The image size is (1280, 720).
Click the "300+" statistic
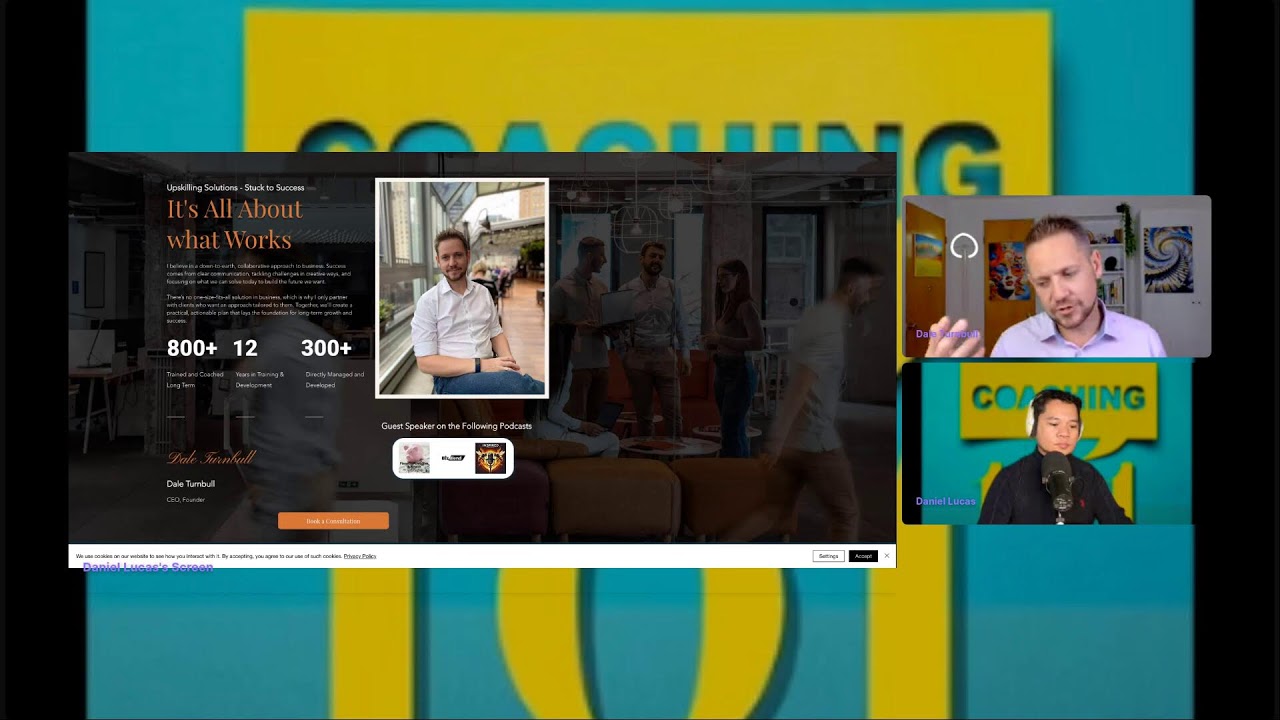pyautogui.click(x=326, y=348)
